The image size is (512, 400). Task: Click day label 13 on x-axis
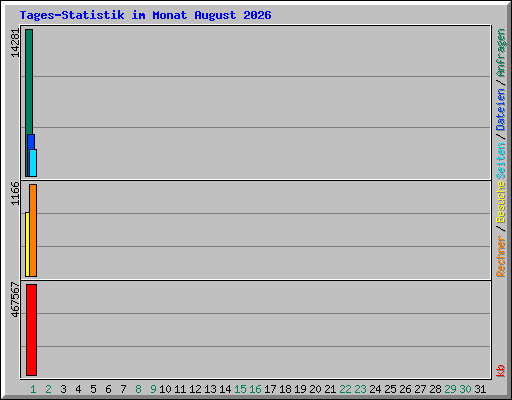210,389
